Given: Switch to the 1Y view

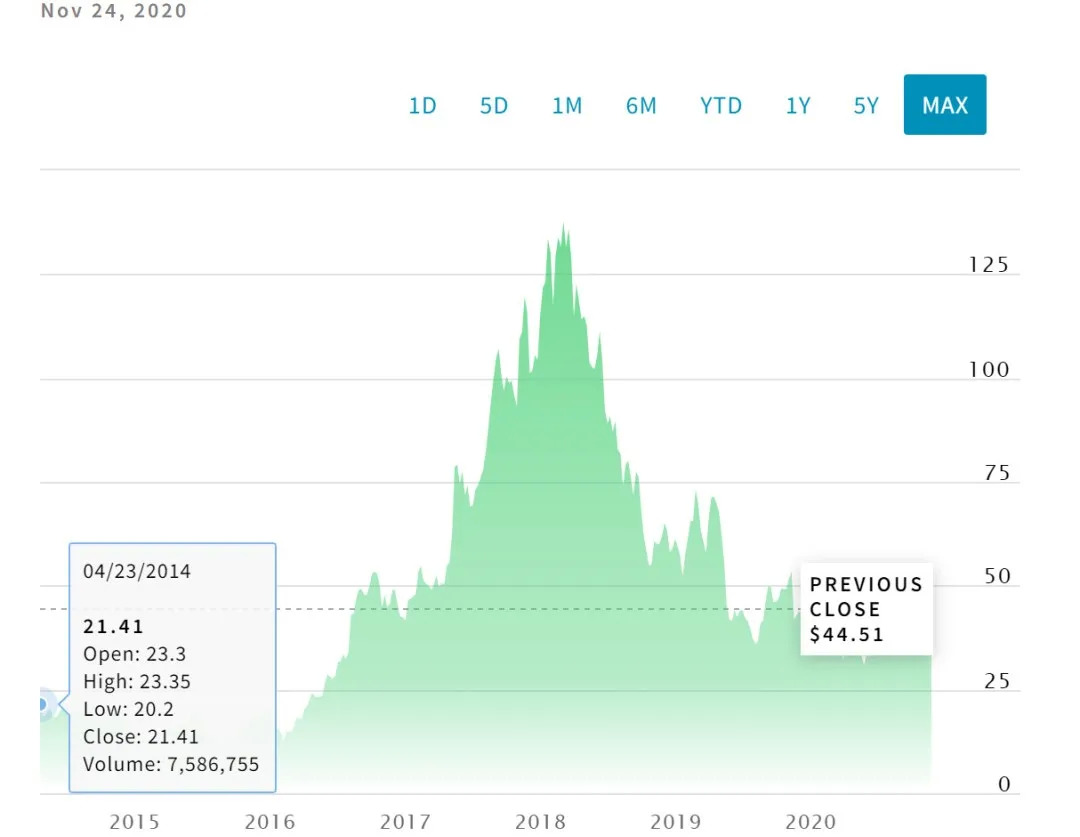Looking at the screenshot, I should (x=797, y=105).
